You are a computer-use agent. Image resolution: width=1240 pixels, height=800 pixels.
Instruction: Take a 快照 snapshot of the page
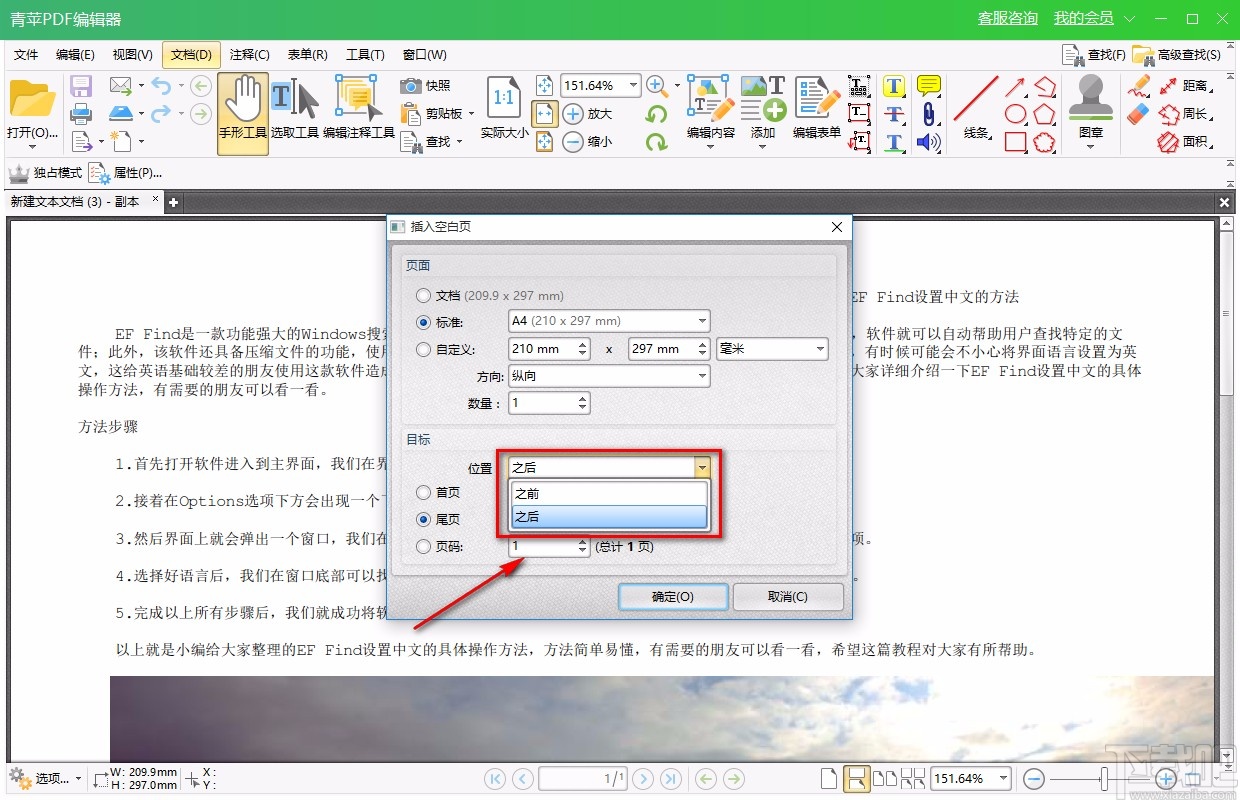[x=432, y=86]
